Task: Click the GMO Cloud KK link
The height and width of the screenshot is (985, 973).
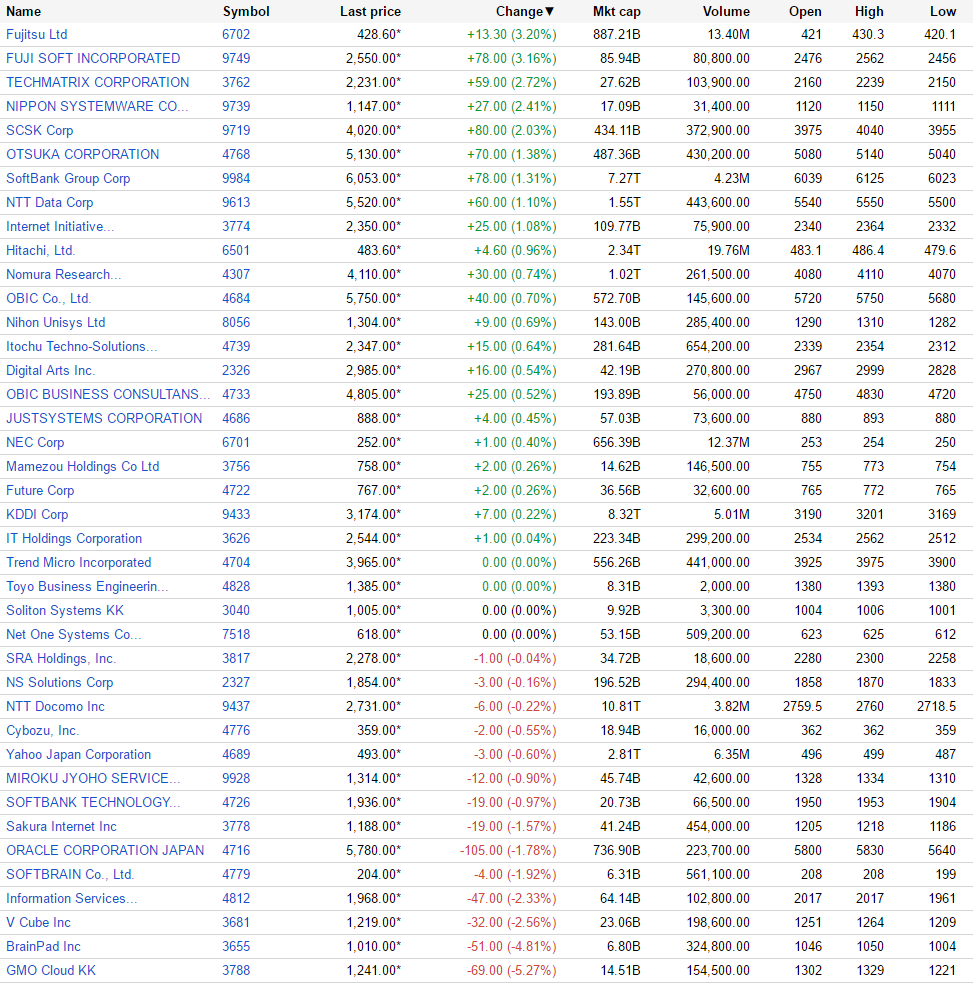Action: click(51, 970)
